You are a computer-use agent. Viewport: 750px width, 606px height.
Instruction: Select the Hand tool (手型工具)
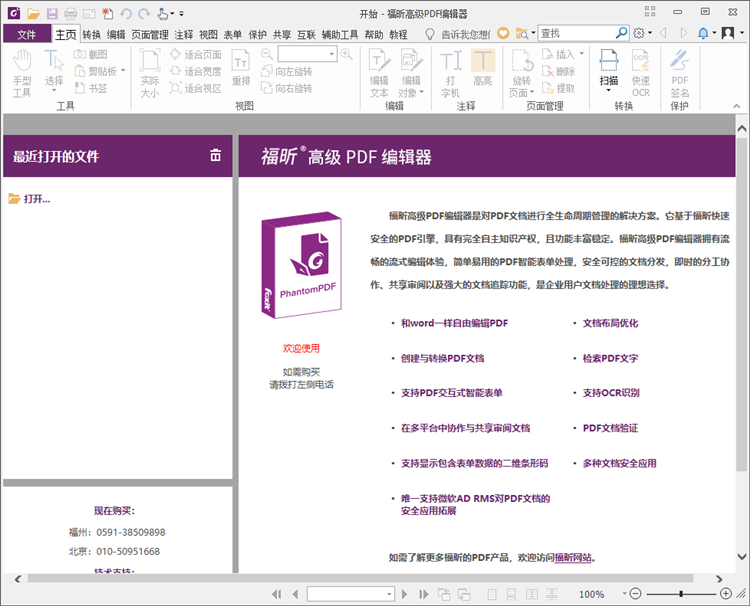22,70
